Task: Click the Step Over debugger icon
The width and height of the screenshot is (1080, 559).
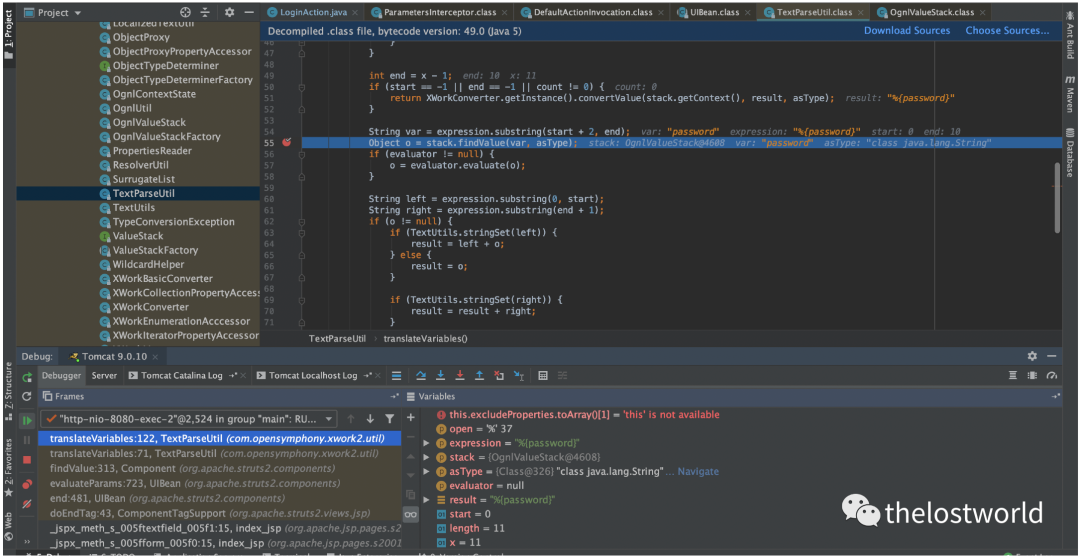Action: (420, 376)
